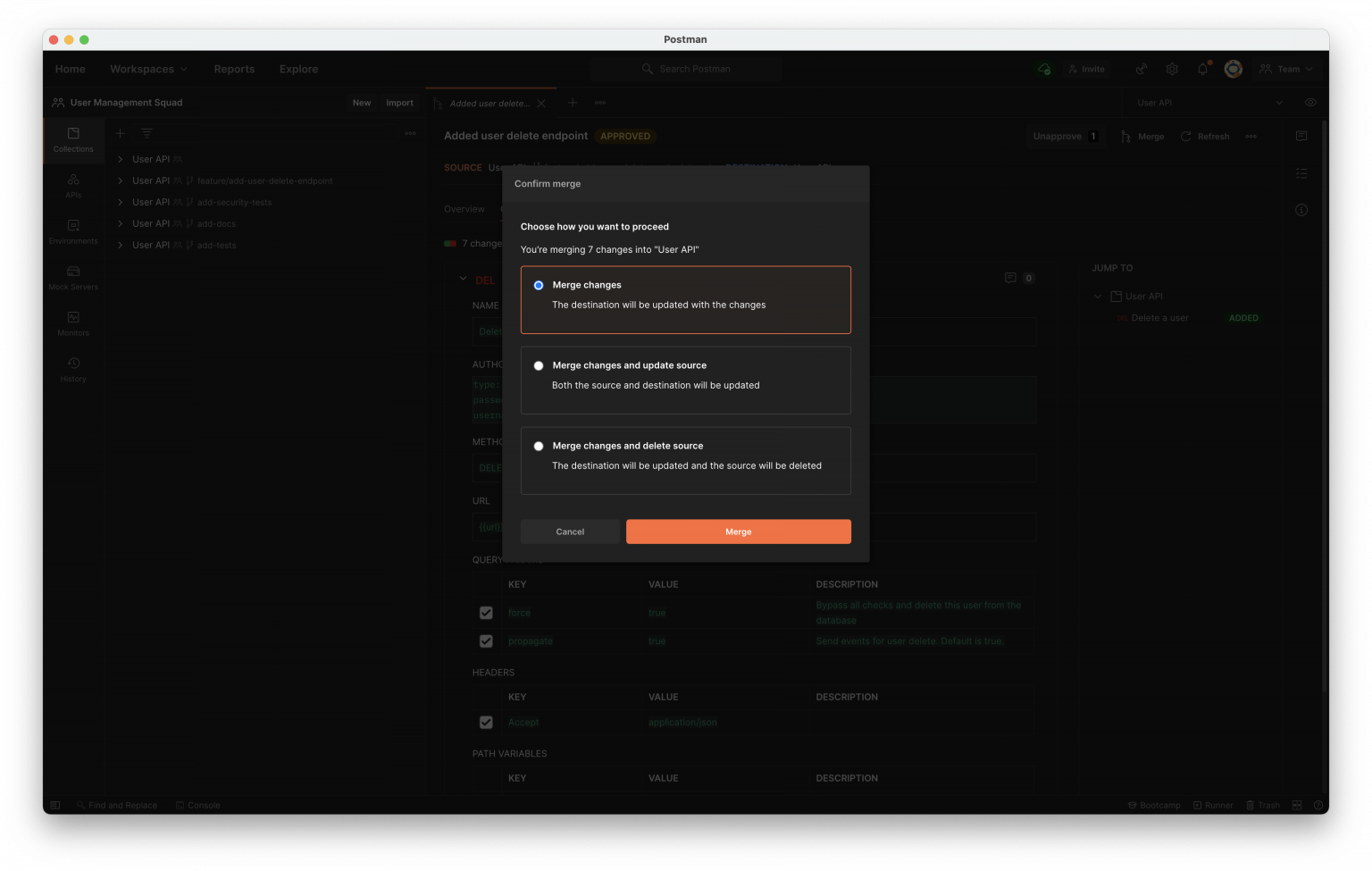
Task: Open the Collections sidebar section
Action: tap(73, 140)
